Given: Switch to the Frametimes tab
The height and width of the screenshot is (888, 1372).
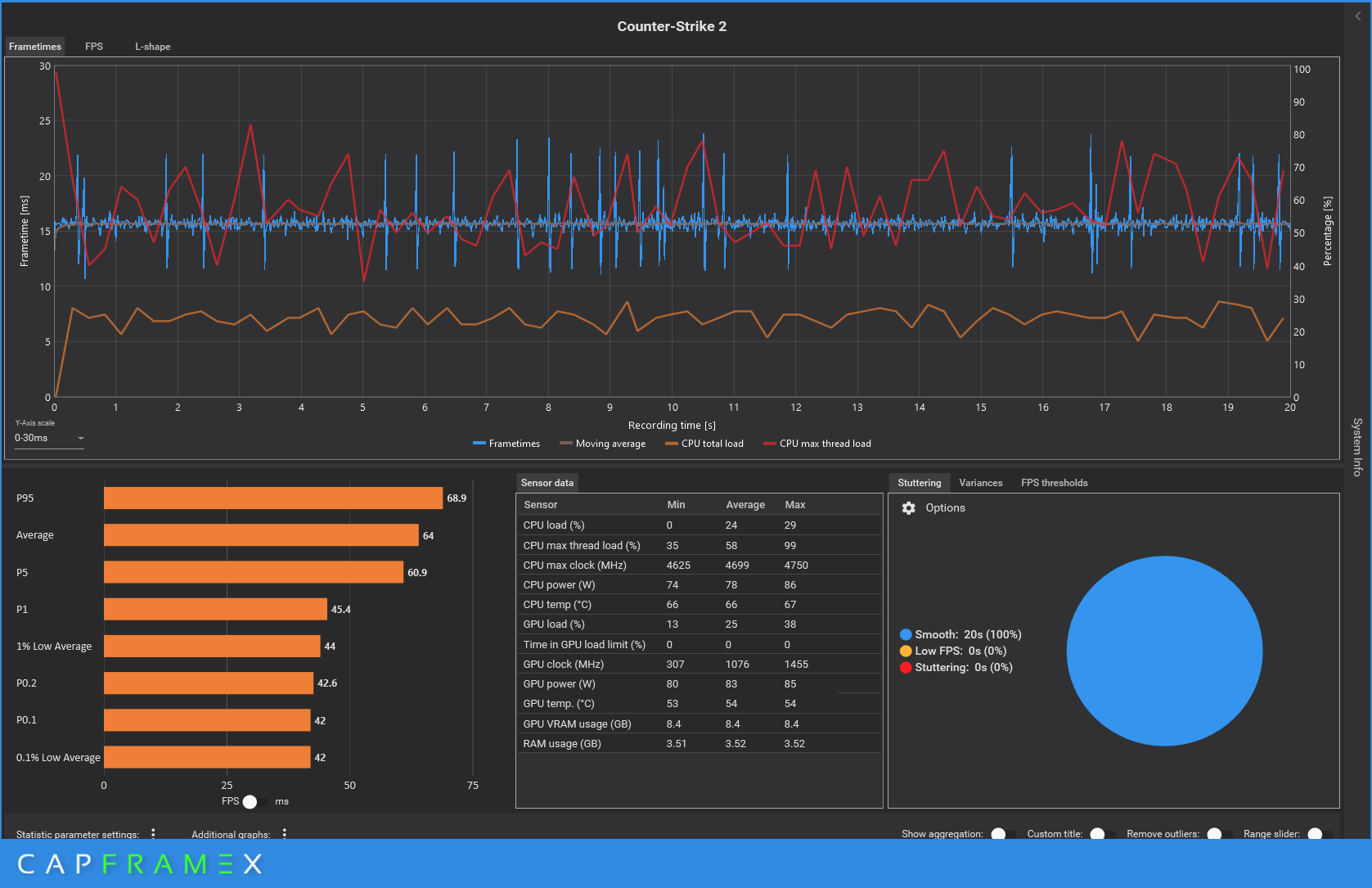Looking at the screenshot, I should click(x=35, y=47).
